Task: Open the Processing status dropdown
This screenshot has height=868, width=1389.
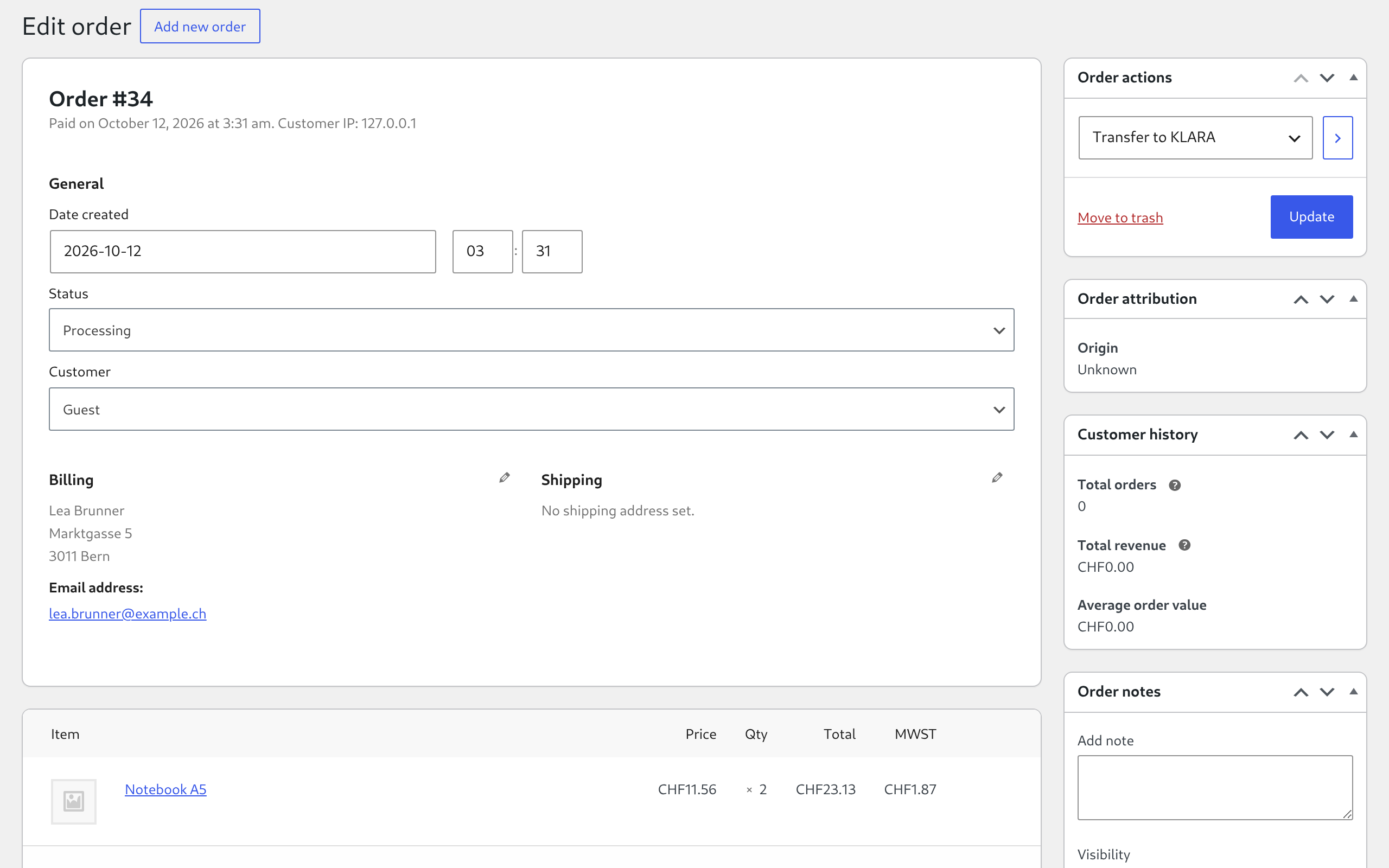Action: coord(532,330)
